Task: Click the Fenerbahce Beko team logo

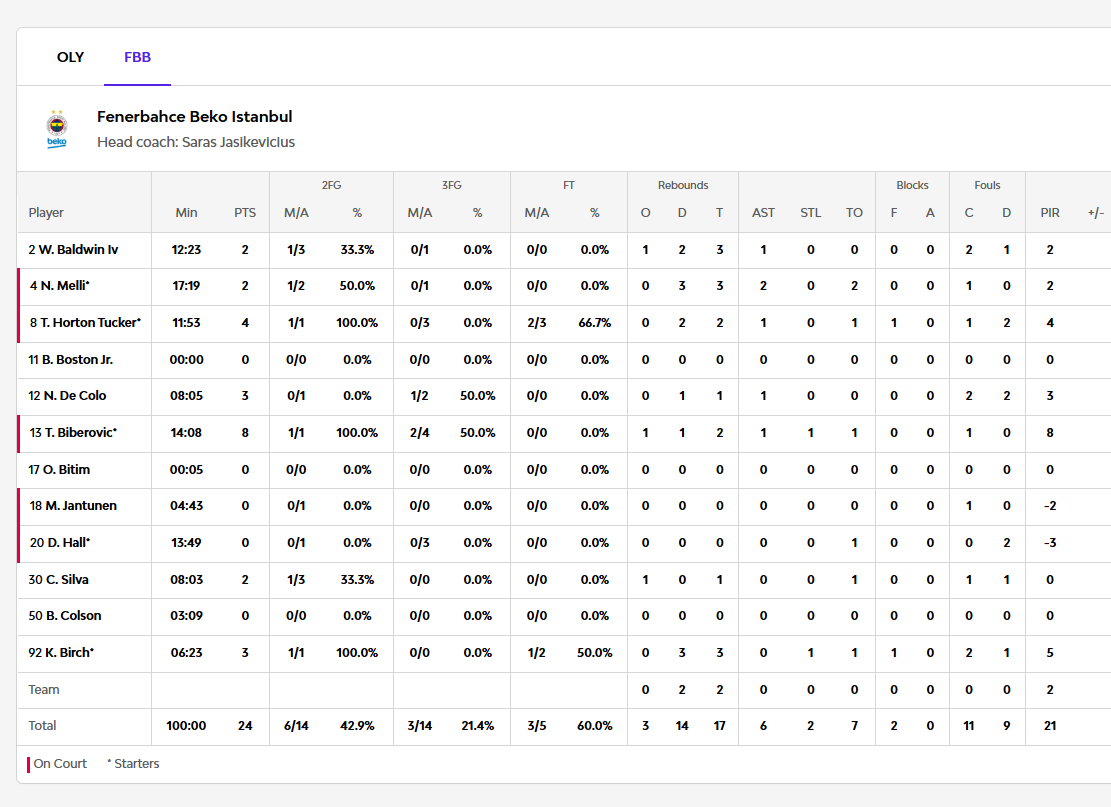Action: pos(57,128)
